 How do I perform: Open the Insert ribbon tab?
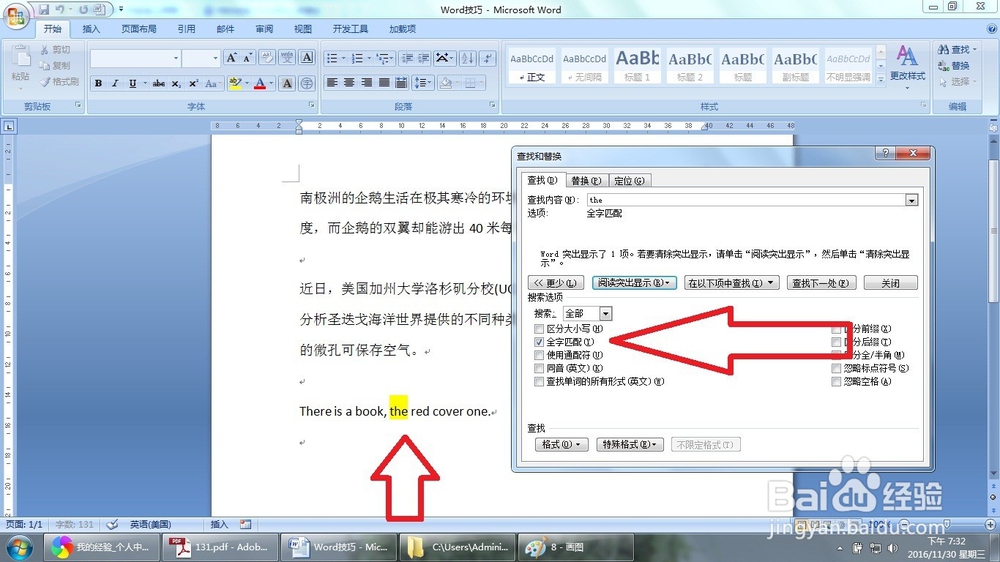pos(91,29)
